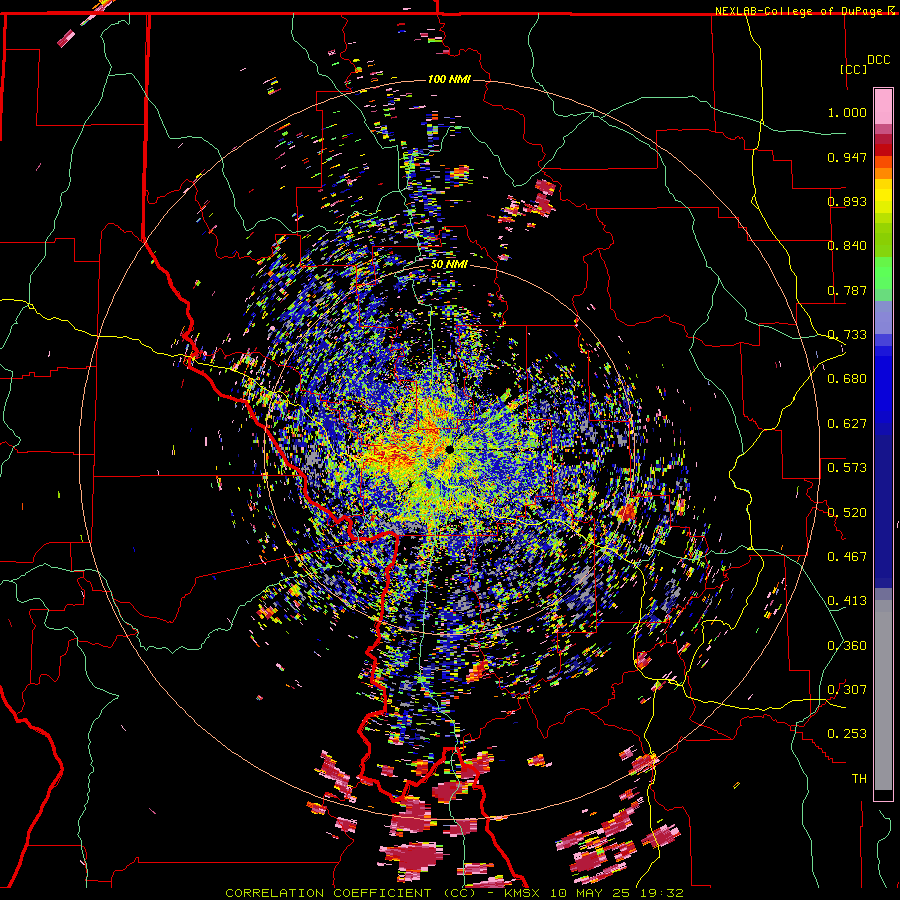The width and height of the screenshot is (900, 900).
Task: Click the 0.573 label on the CC legend
Action: coord(847,468)
